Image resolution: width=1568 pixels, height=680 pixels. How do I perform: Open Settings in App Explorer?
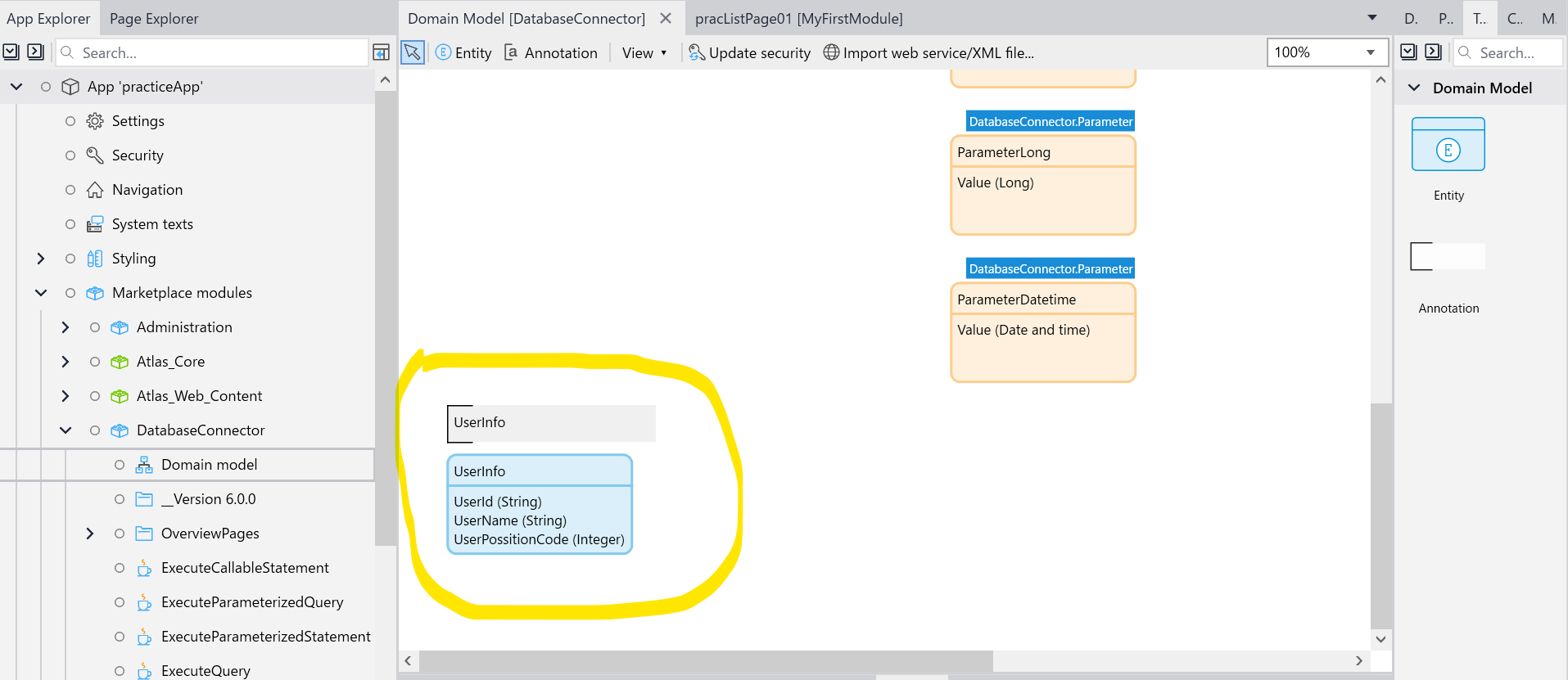pyautogui.click(x=138, y=121)
